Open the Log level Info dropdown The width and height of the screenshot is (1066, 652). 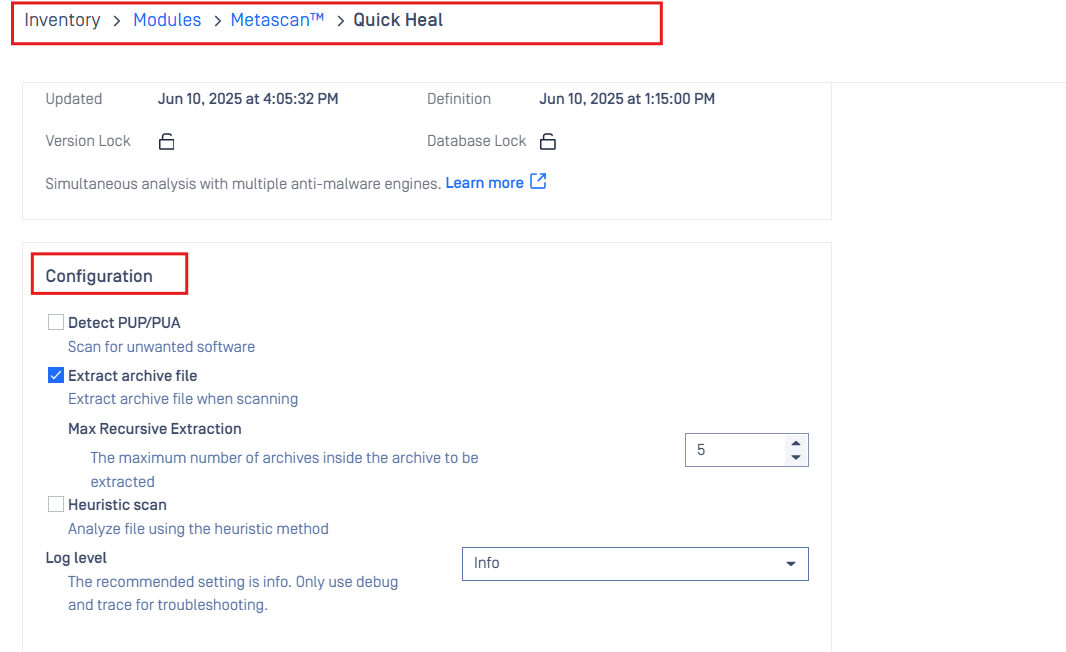[635, 564]
